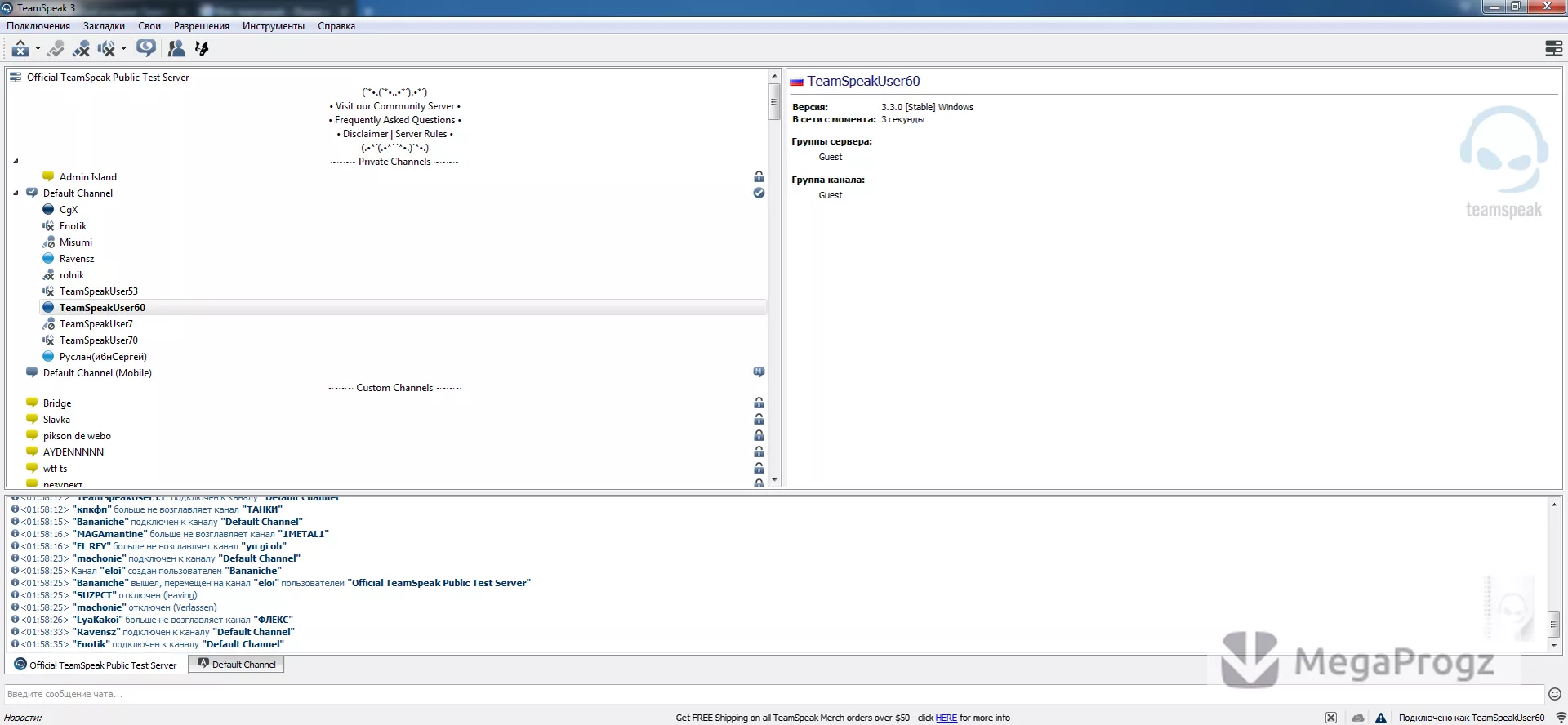
Task: Switch to Official TeamSpeak Public Test Server chat tab
Action: coord(96,665)
